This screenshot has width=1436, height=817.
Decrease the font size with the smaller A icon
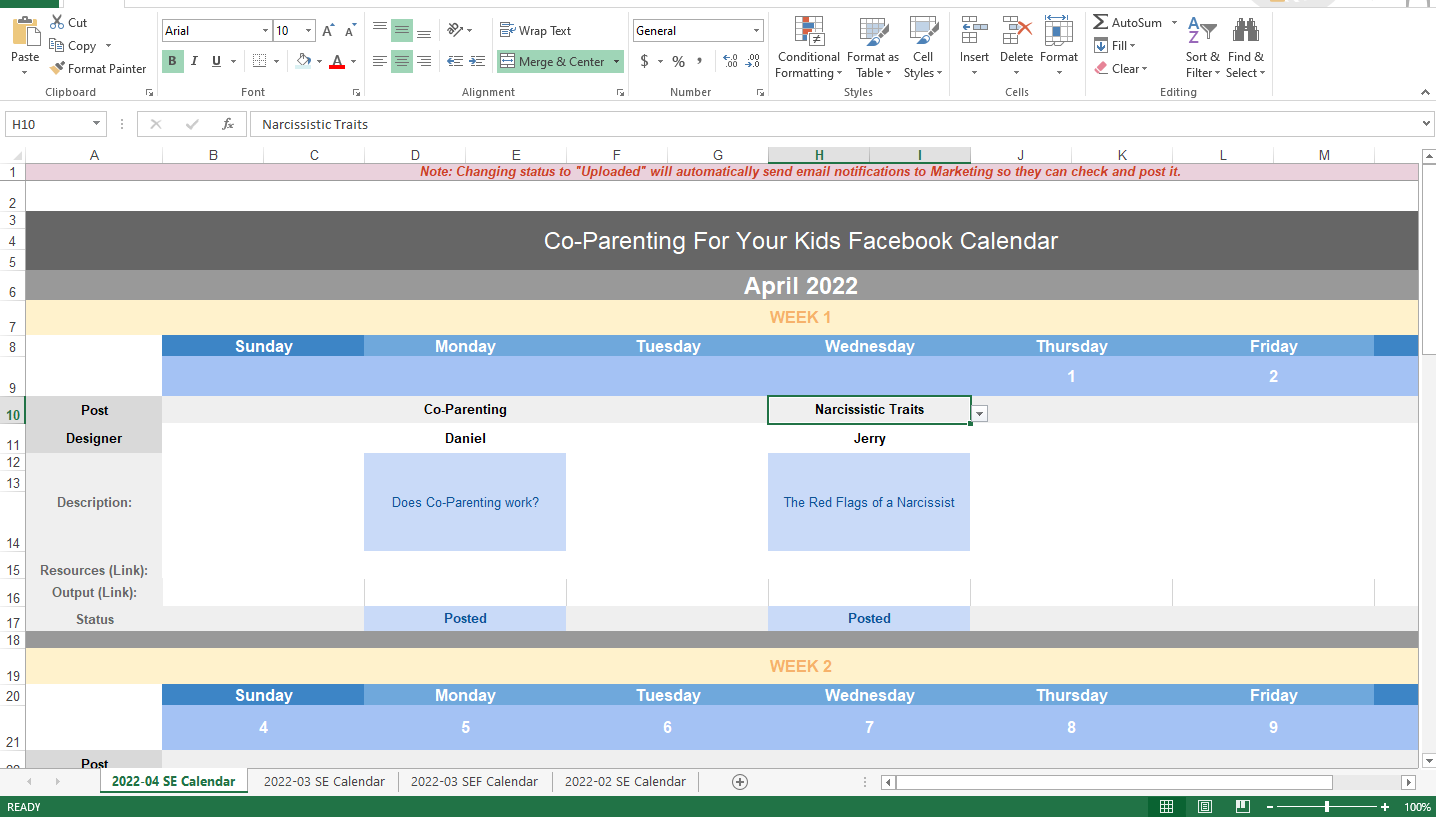click(350, 31)
